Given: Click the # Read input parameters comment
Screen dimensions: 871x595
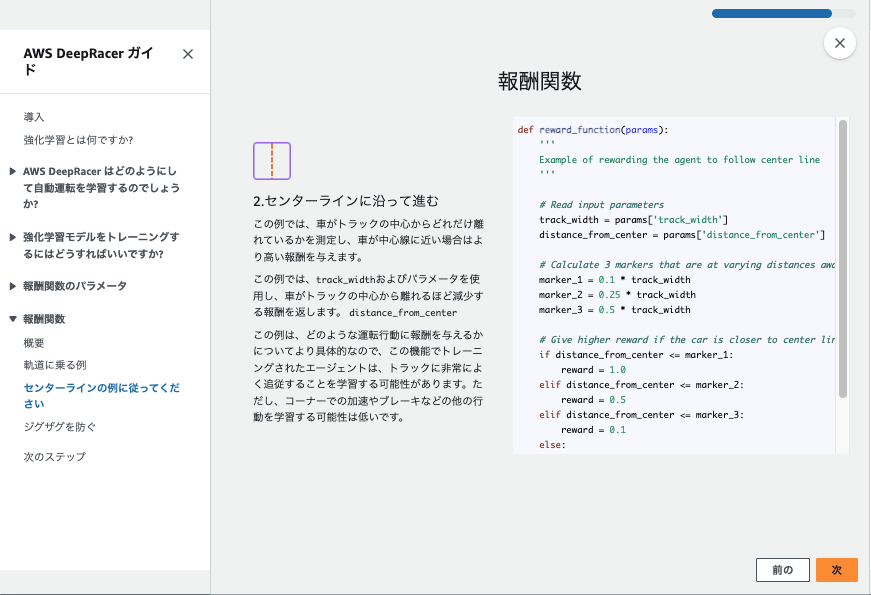Looking at the screenshot, I should (x=601, y=205).
